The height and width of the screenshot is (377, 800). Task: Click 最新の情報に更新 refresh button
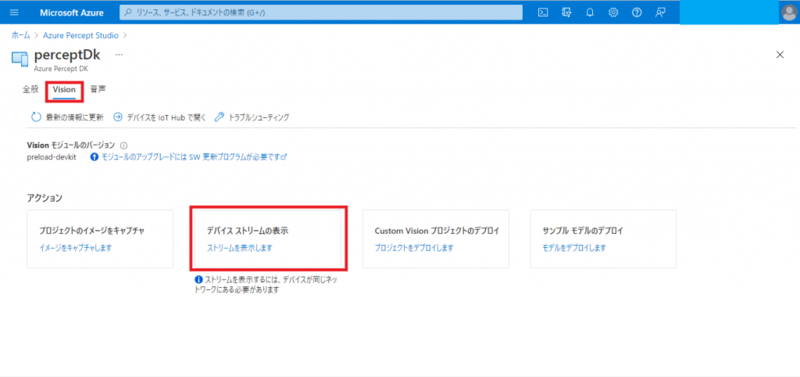coord(67,117)
